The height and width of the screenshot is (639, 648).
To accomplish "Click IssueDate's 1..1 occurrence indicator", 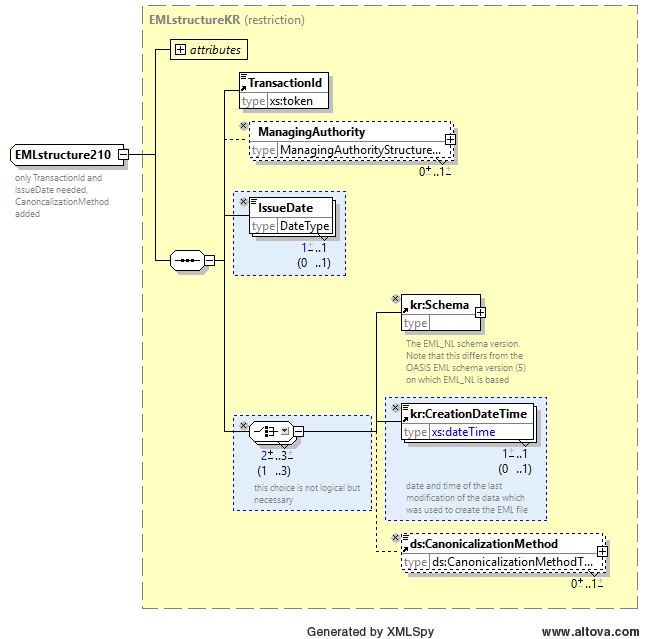I will (314, 248).
